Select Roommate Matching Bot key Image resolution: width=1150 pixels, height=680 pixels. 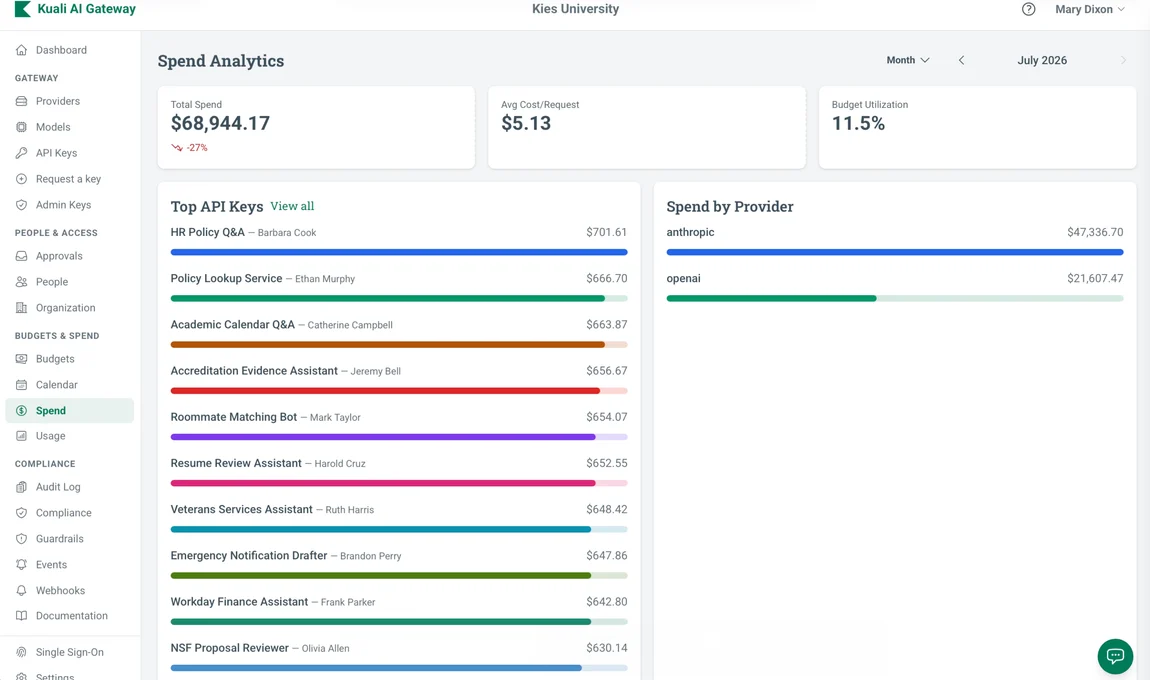coord(399,426)
